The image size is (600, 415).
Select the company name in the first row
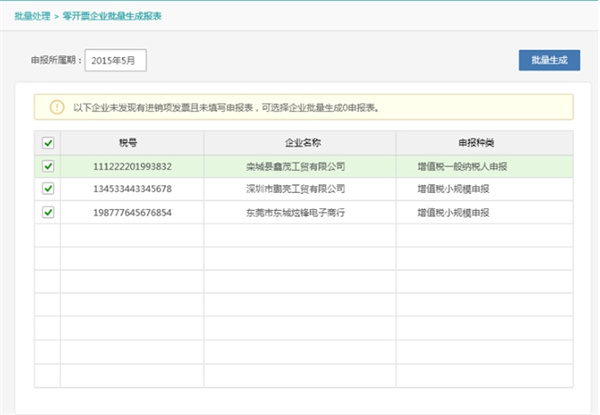pyautogui.click(x=295, y=166)
